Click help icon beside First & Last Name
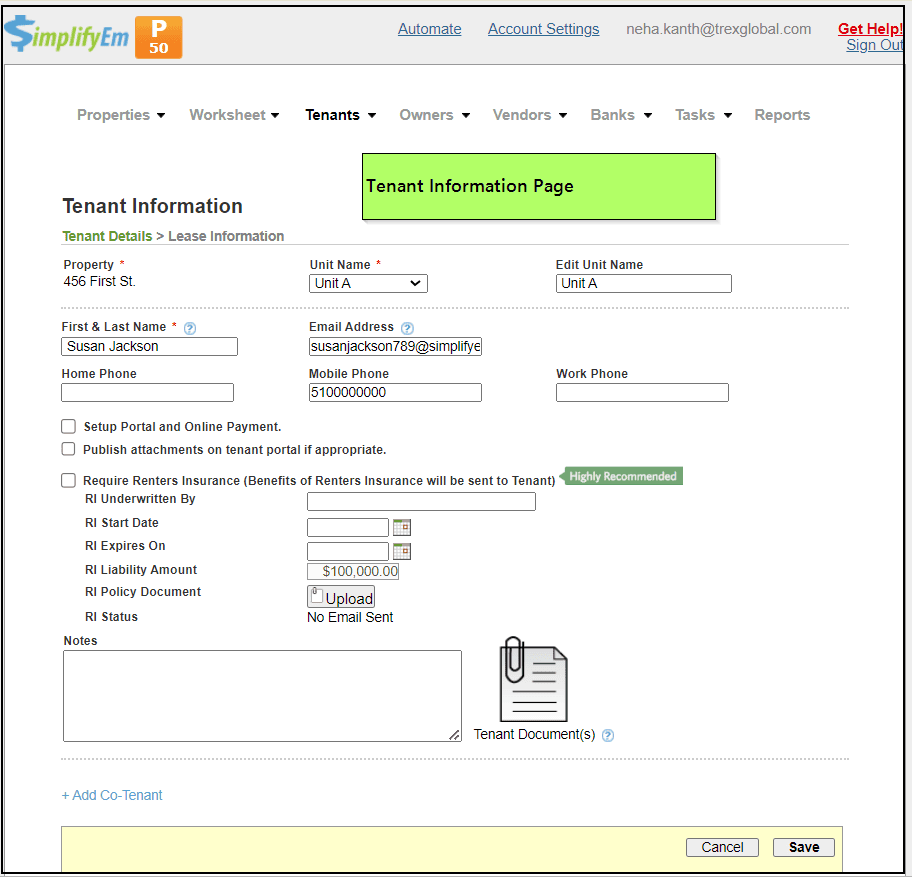Image resolution: width=912 pixels, height=877 pixels. click(190, 328)
